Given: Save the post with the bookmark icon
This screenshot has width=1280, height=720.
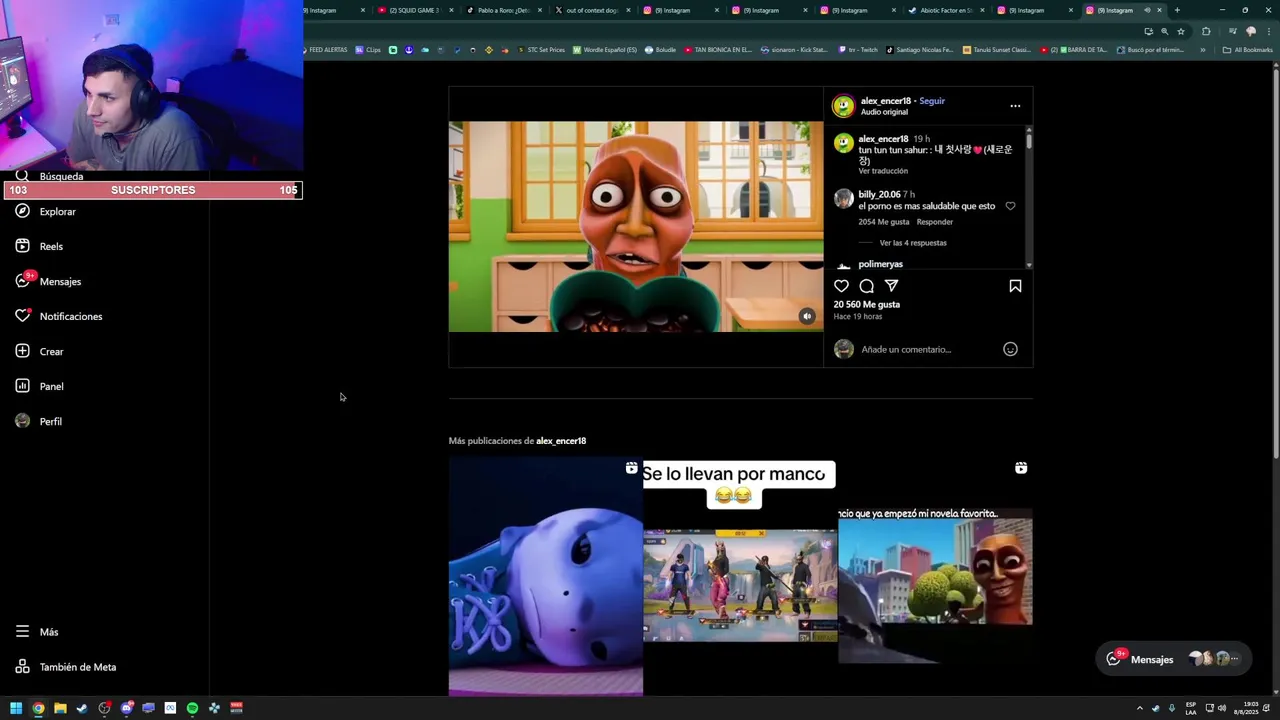Looking at the screenshot, I should 1015,286.
